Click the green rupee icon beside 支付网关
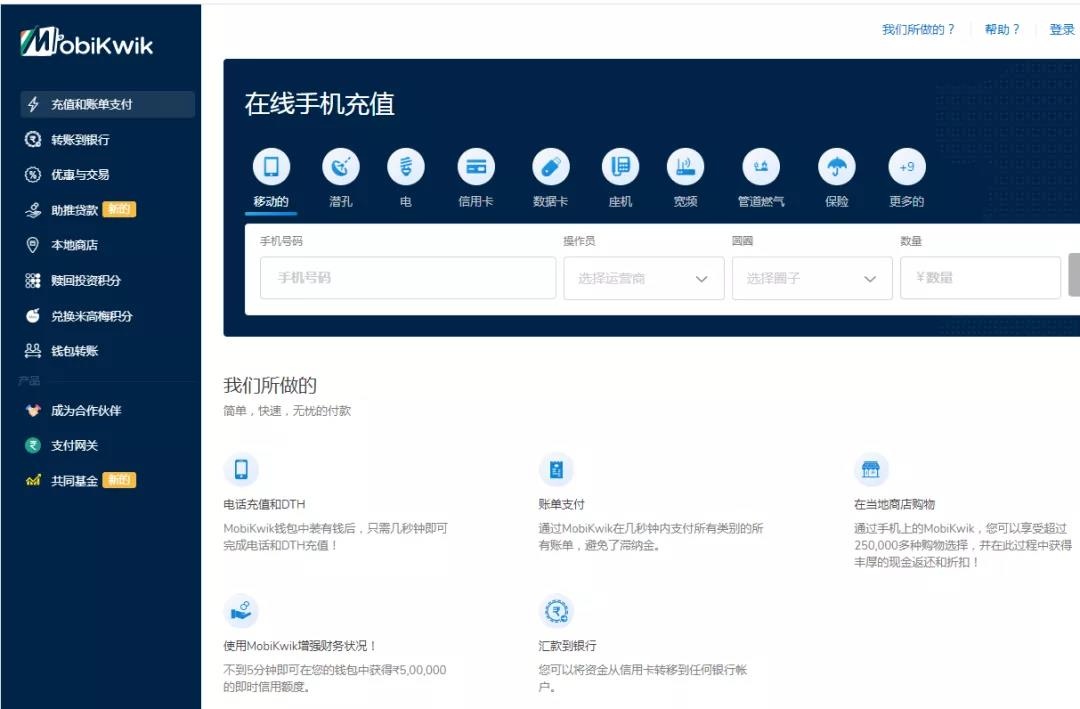1080x709 pixels. 33,445
